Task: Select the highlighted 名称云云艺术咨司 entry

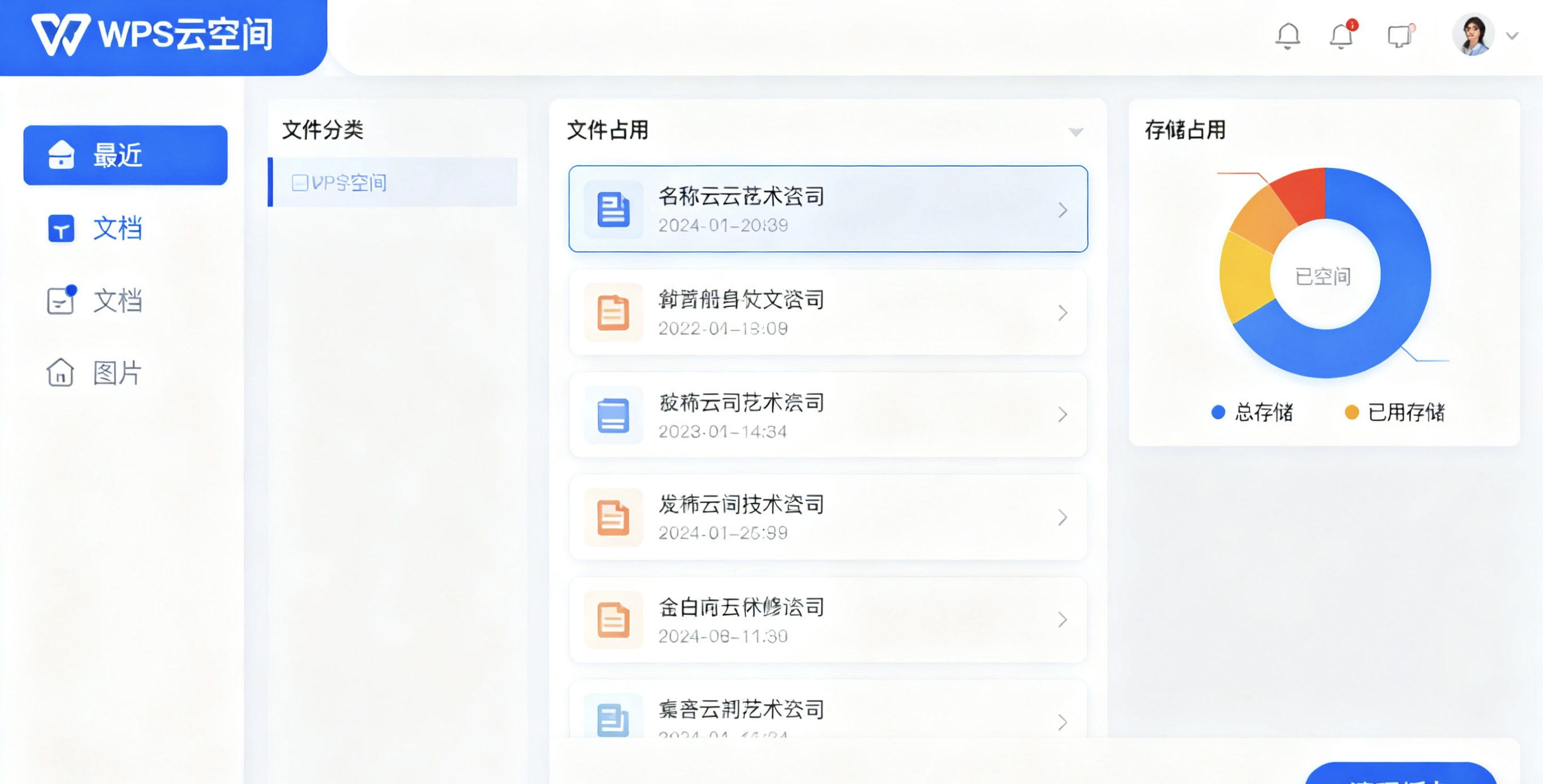Action: pos(827,209)
